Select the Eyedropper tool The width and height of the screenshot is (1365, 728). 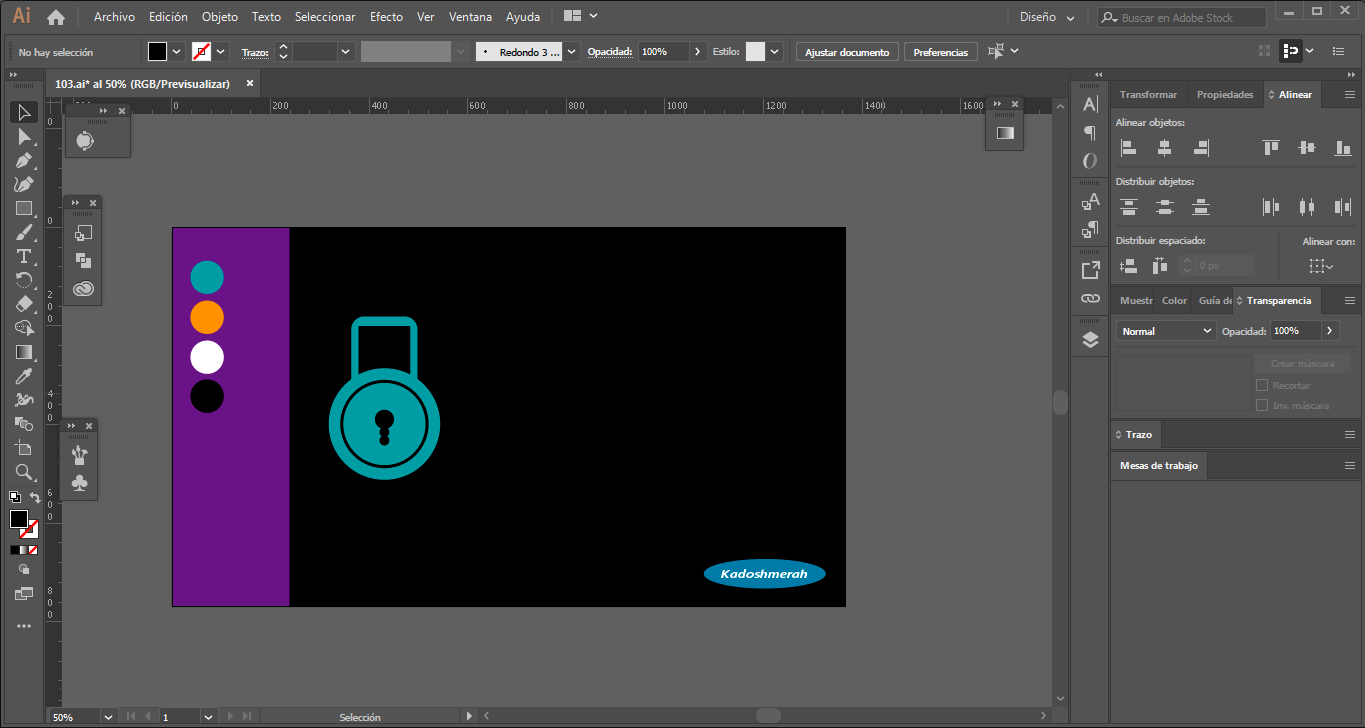tap(24, 376)
